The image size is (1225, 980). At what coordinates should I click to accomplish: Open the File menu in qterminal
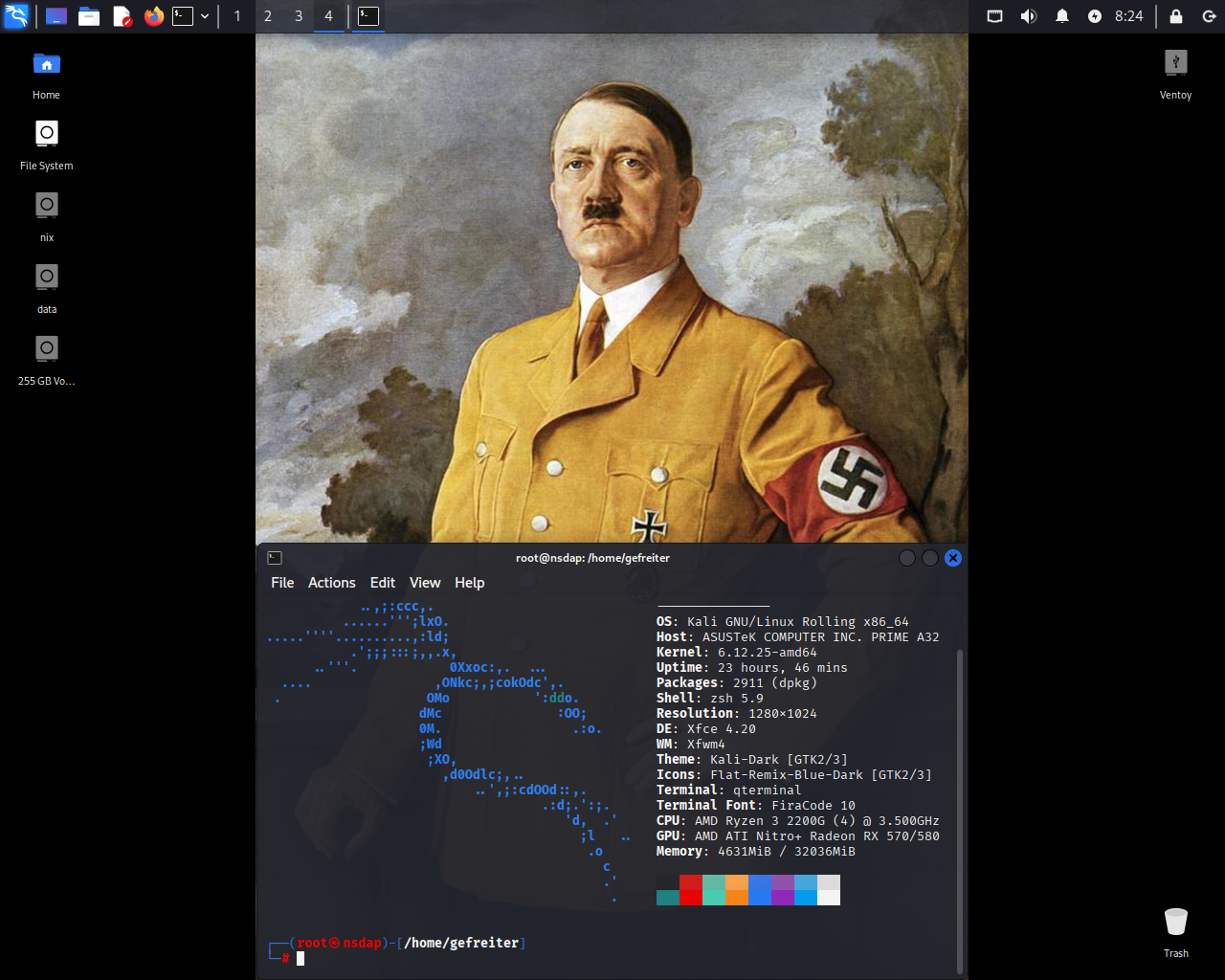coord(282,583)
